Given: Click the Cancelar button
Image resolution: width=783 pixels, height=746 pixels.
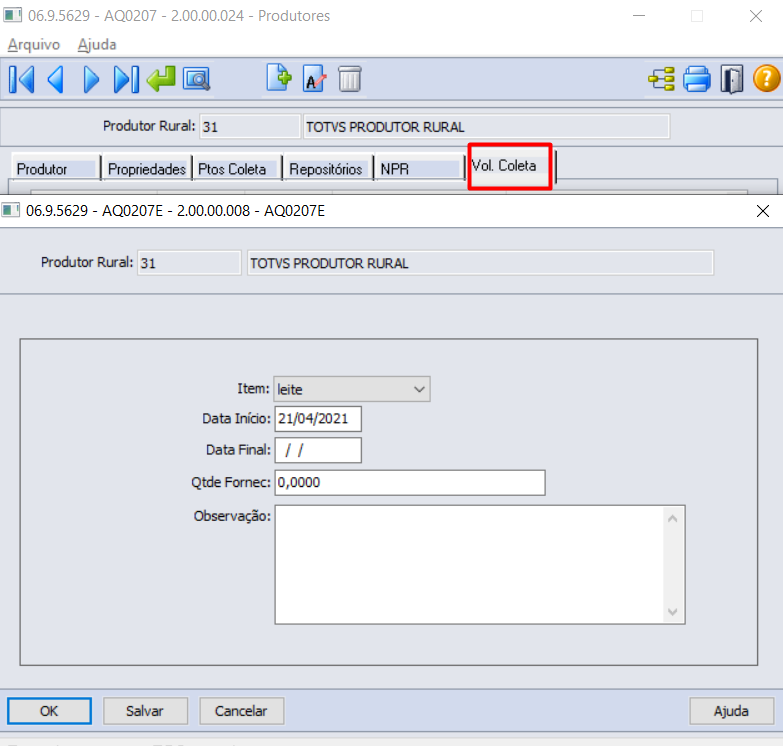Looking at the screenshot, I should click(x=242, y=711).
